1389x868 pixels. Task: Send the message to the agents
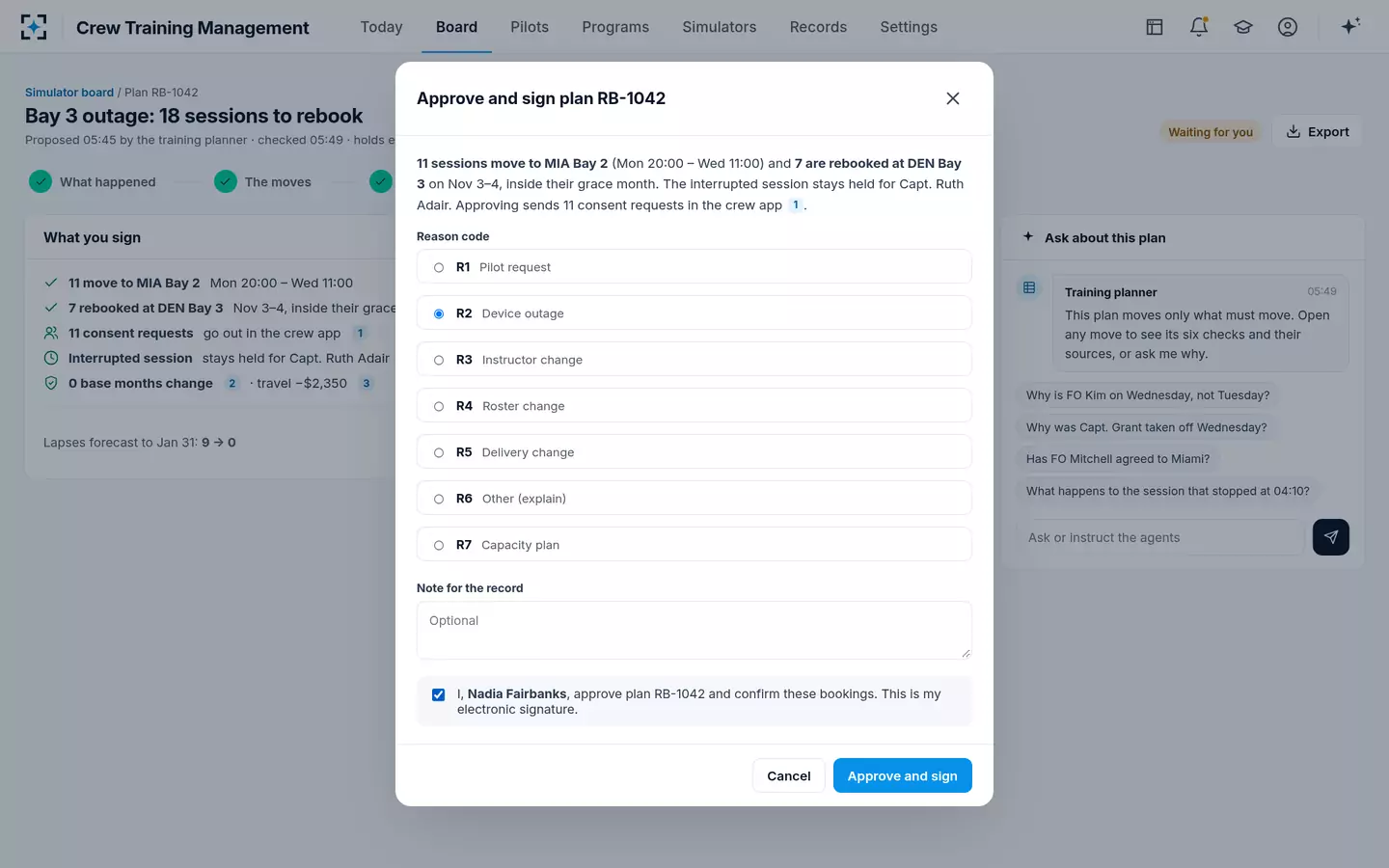[1331, 537]
